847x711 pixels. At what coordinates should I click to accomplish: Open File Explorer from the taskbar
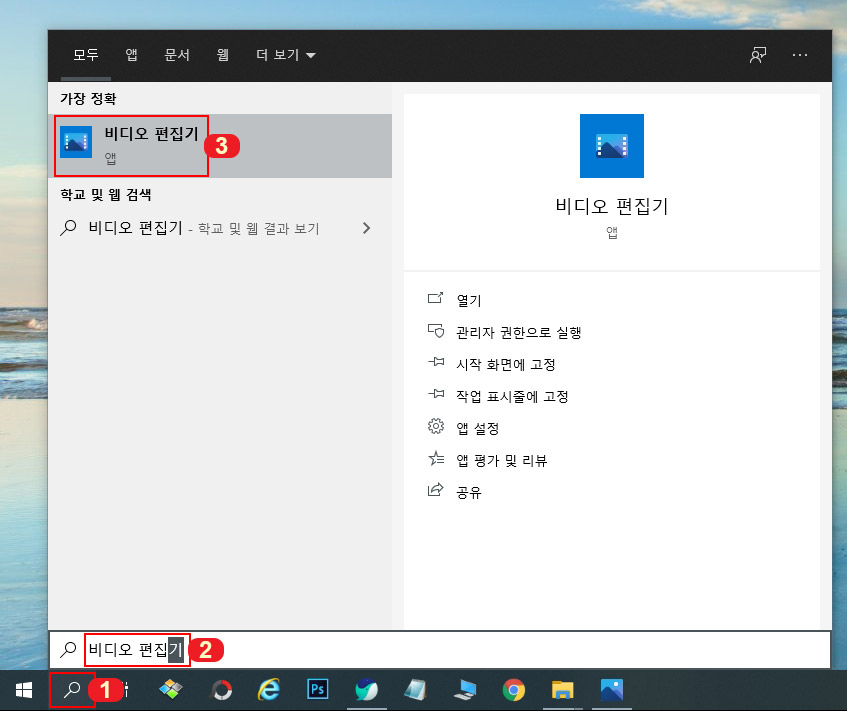tap(562, 689)
